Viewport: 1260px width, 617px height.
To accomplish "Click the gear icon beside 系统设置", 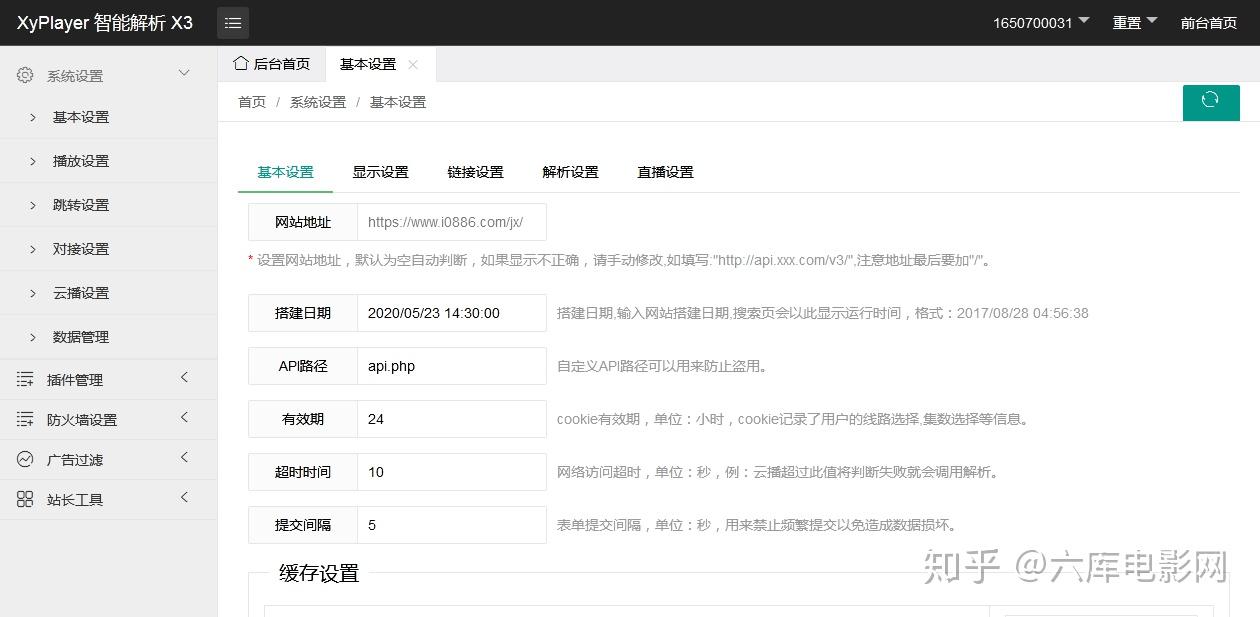I will point(25,75).
